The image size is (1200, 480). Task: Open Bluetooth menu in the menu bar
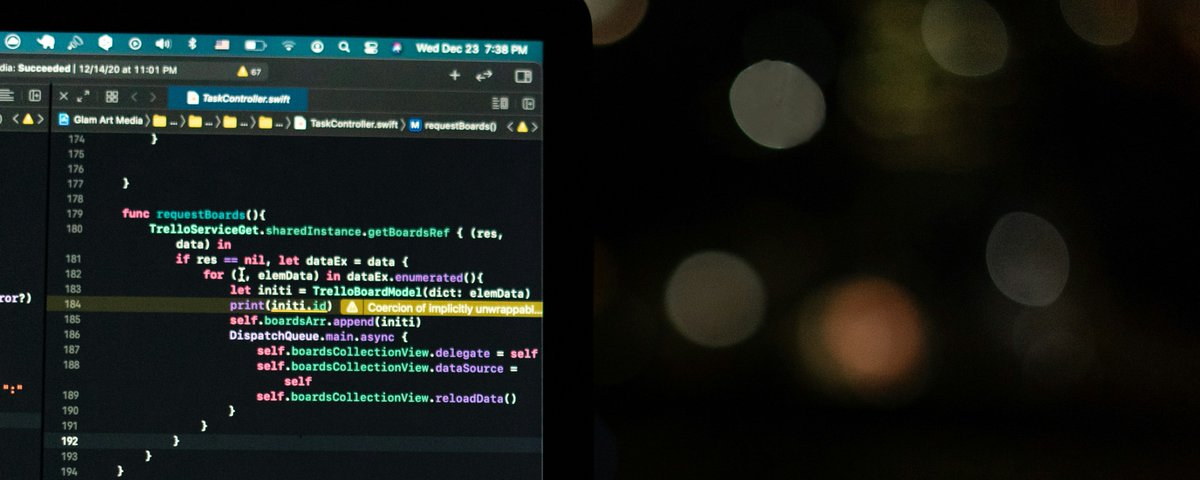[193, 45]
